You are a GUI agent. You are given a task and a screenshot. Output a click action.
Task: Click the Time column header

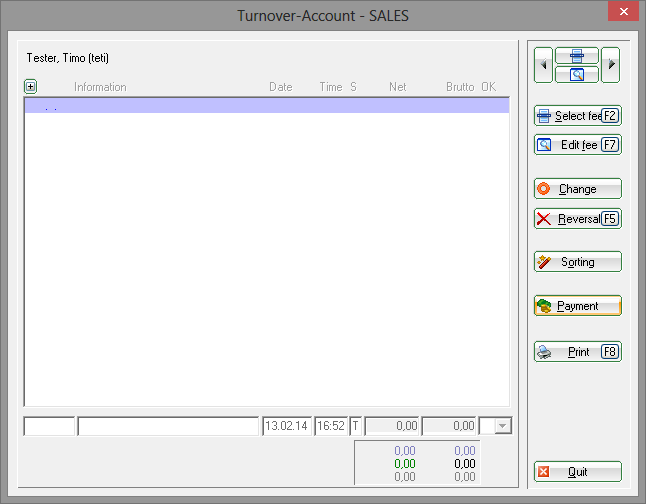tap(331, 87)
